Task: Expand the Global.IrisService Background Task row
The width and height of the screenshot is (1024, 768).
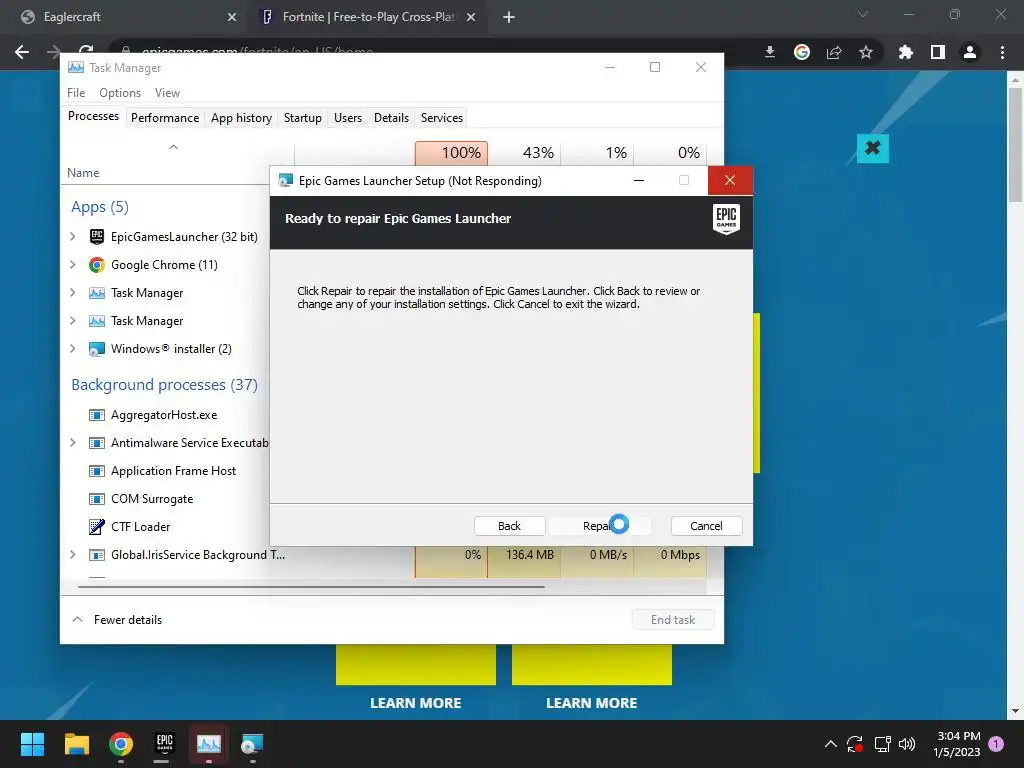Action: pyautogui.click(x=72, y=554)
